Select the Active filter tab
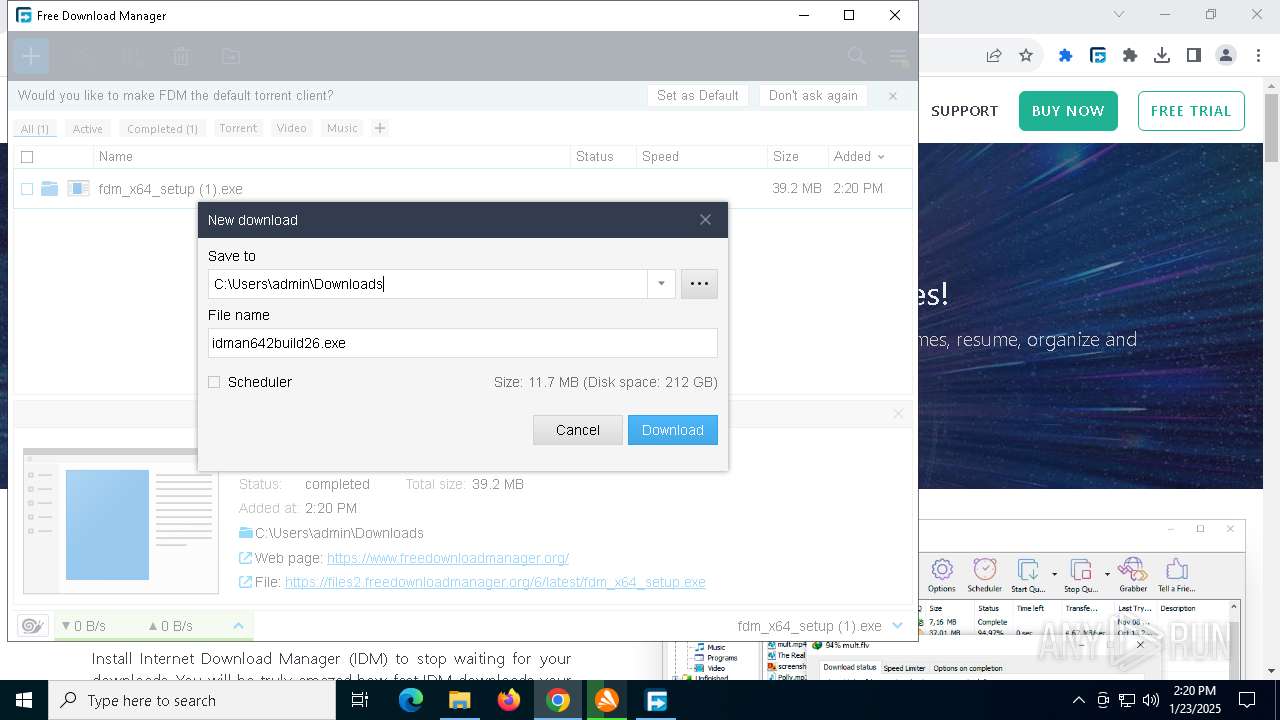 coord(87,128)
